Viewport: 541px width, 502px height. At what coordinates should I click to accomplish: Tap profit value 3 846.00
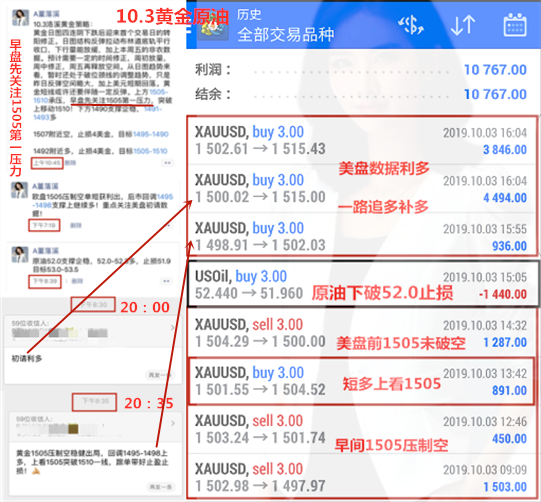(x=505, y=150)
